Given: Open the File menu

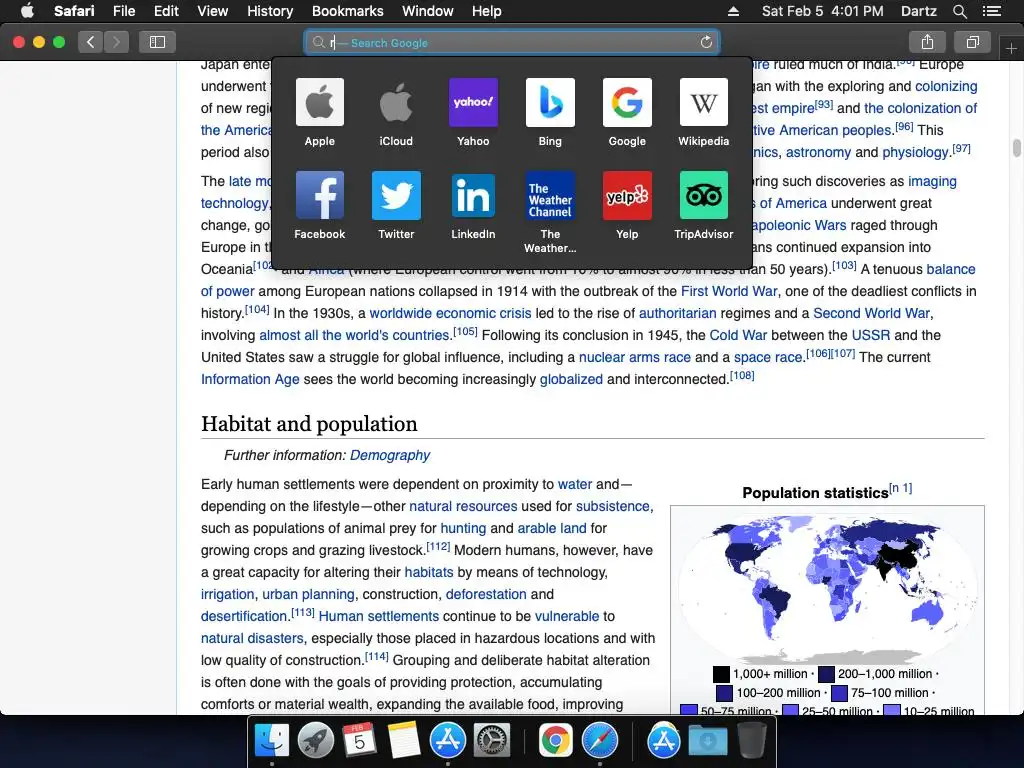Looking at the screenshot, I should pyautogui.click(x=123, y=11).
